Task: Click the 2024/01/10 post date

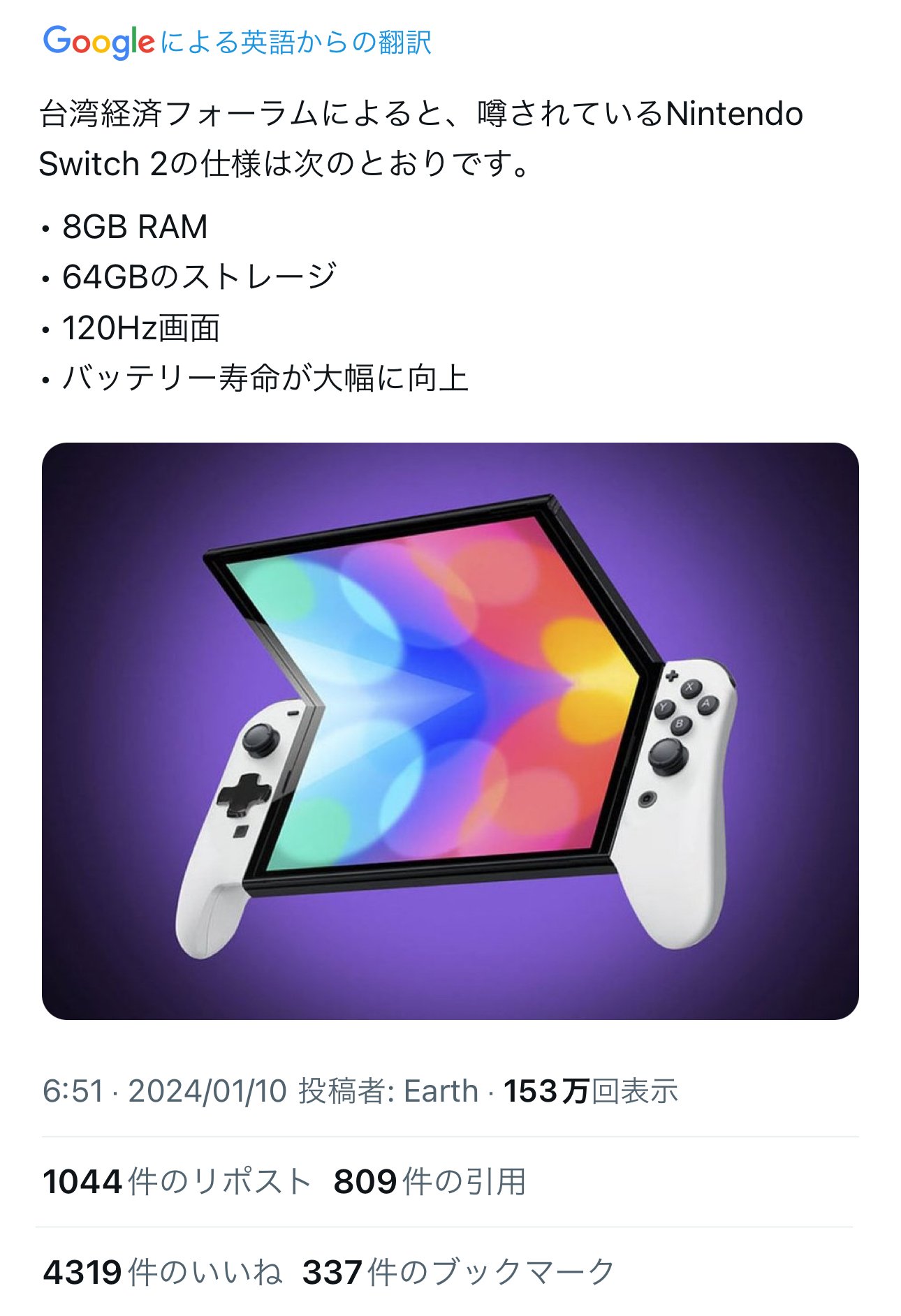Action: 207,1090
